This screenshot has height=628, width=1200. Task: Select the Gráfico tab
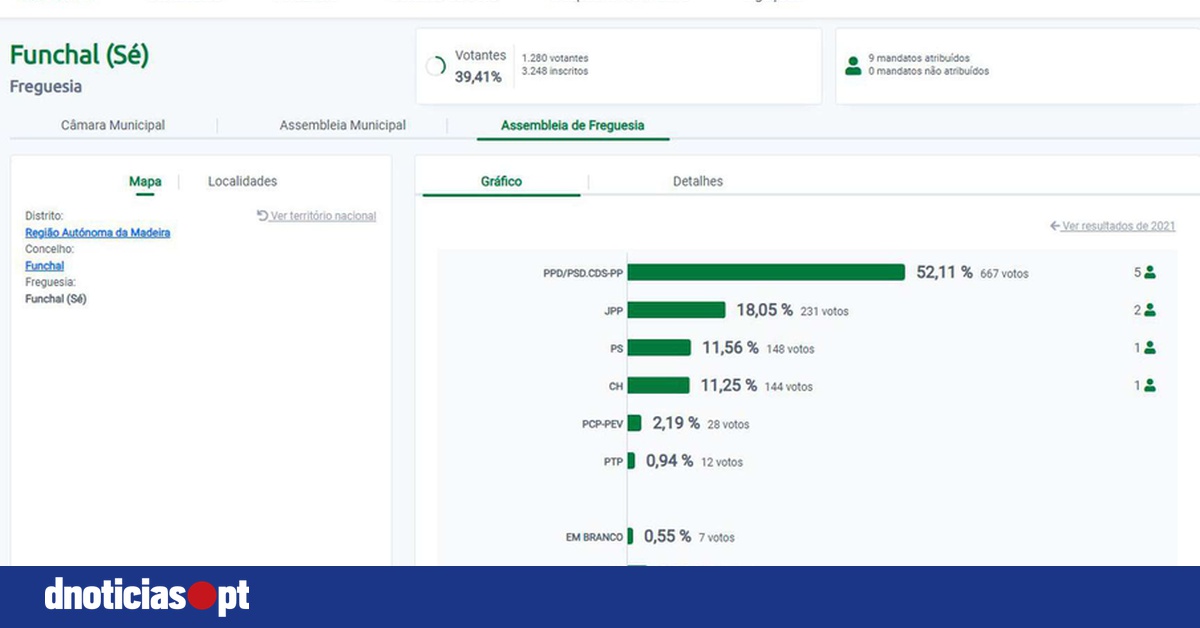(501, 181)
